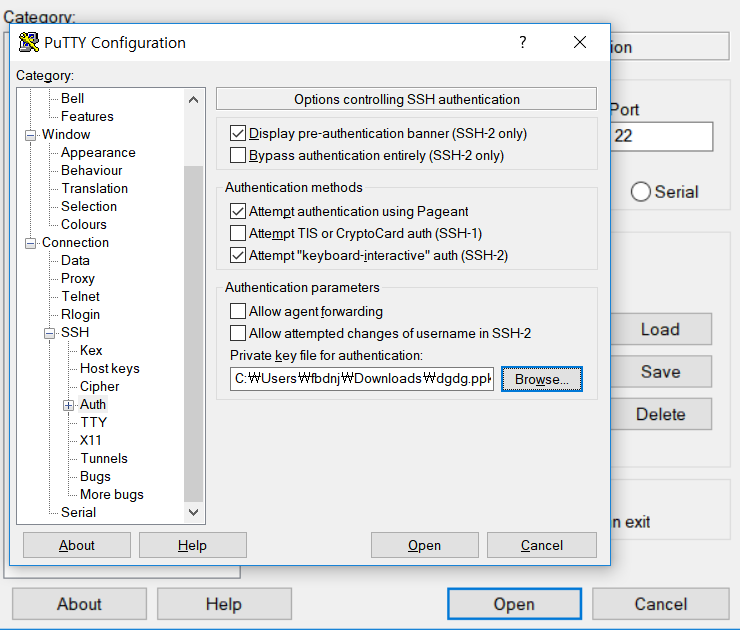Select Behaviour in the category tree
Screen dimensions: 740x630
point(92,170)
